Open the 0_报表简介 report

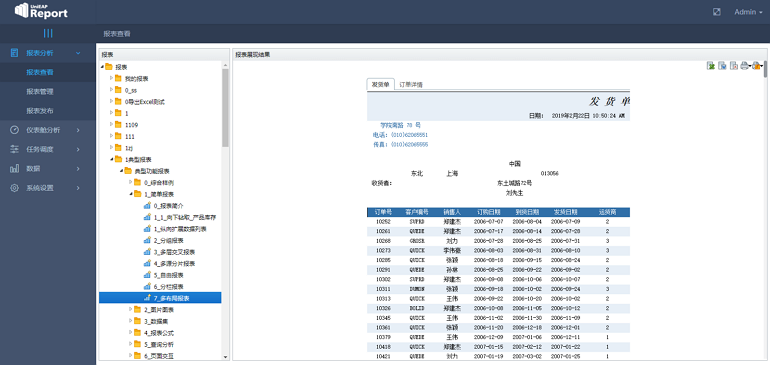click(168, 205)
